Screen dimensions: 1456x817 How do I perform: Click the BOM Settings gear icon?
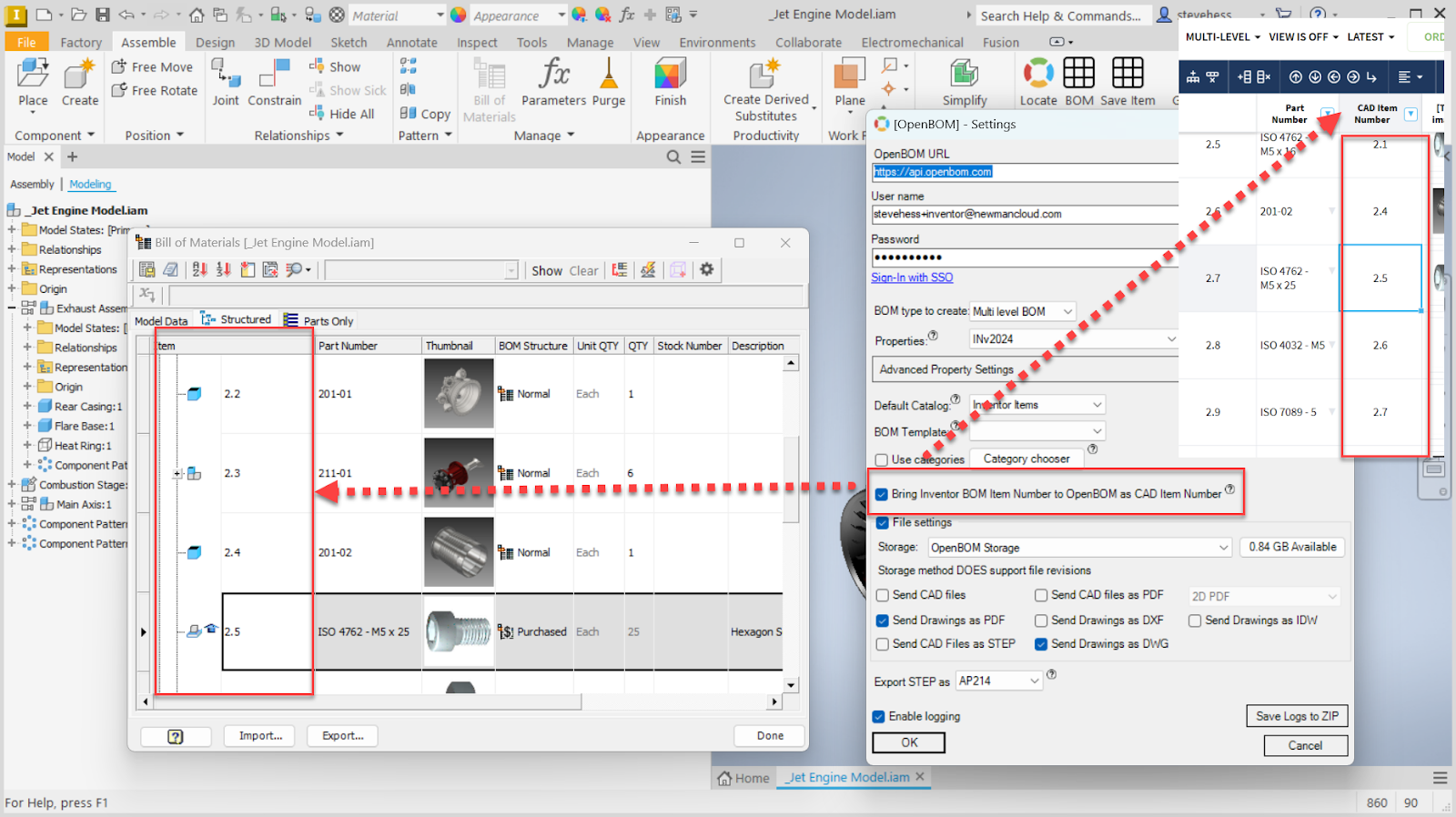click(707, 269)
